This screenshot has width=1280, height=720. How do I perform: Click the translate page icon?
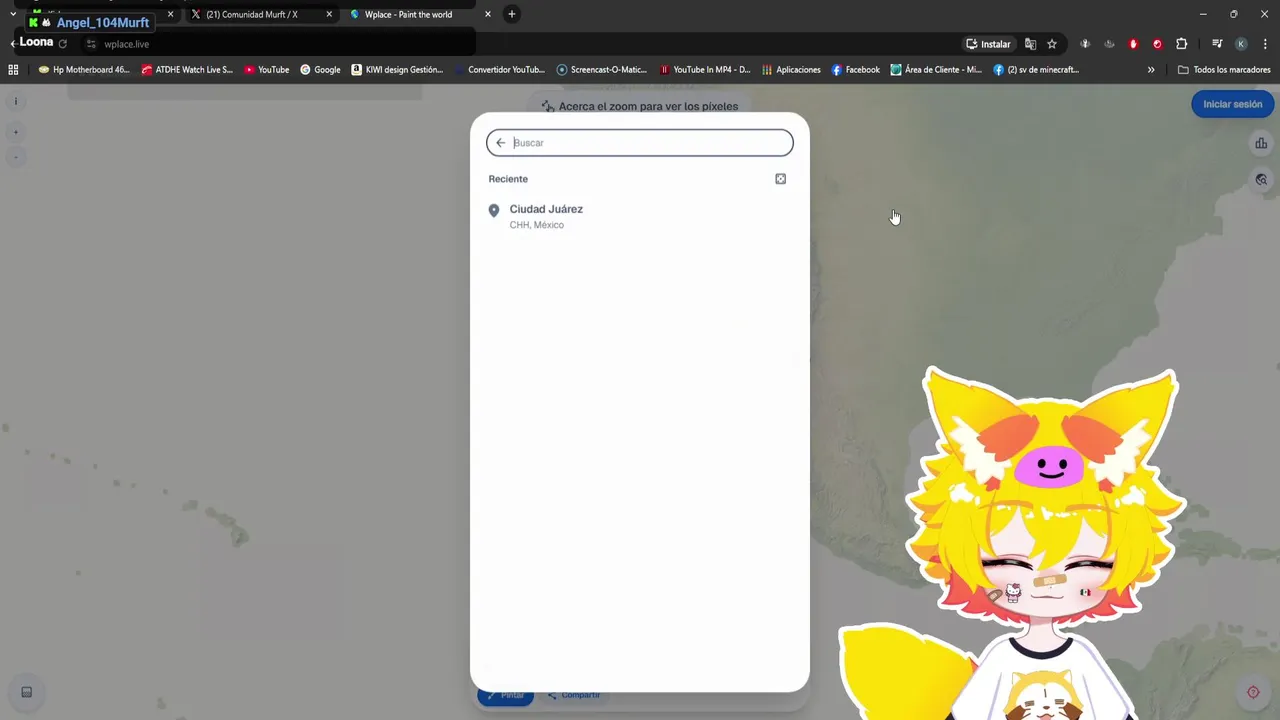(x=1030, y=44)
